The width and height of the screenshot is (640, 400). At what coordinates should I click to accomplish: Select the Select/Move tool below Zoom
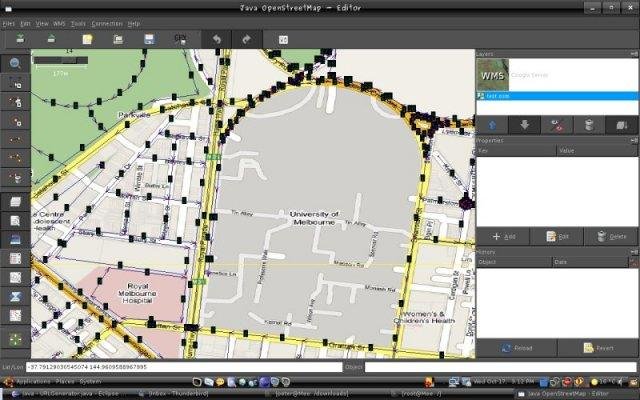(15, 82)
